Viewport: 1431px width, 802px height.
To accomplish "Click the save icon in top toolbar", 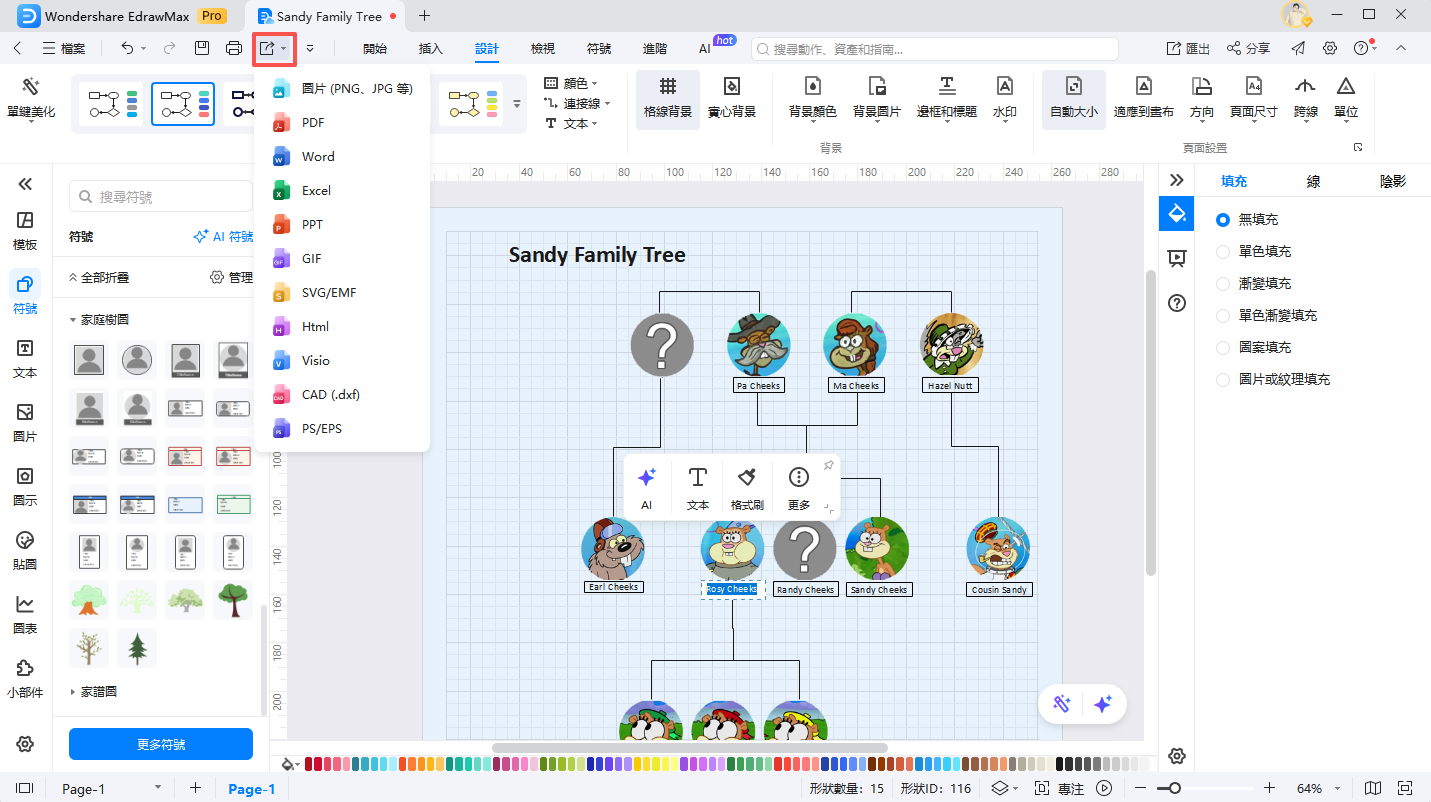I will 202,48.
